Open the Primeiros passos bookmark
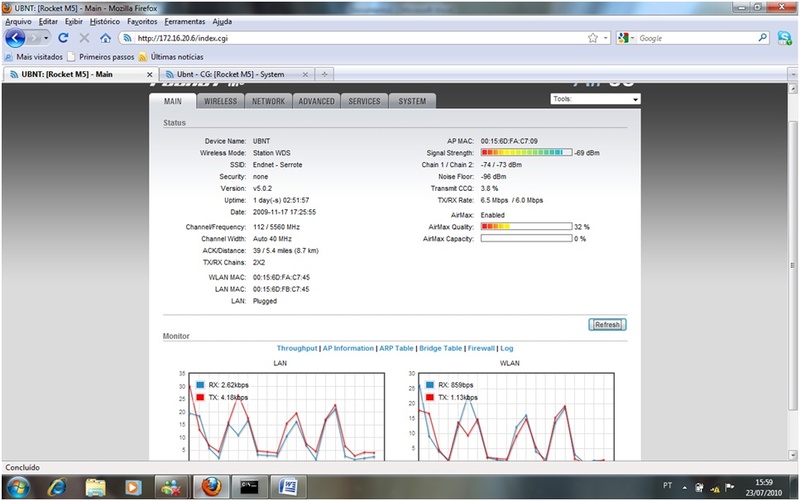Image resolution: width=800 pixels, height=501 pixels. pos(101,57)
